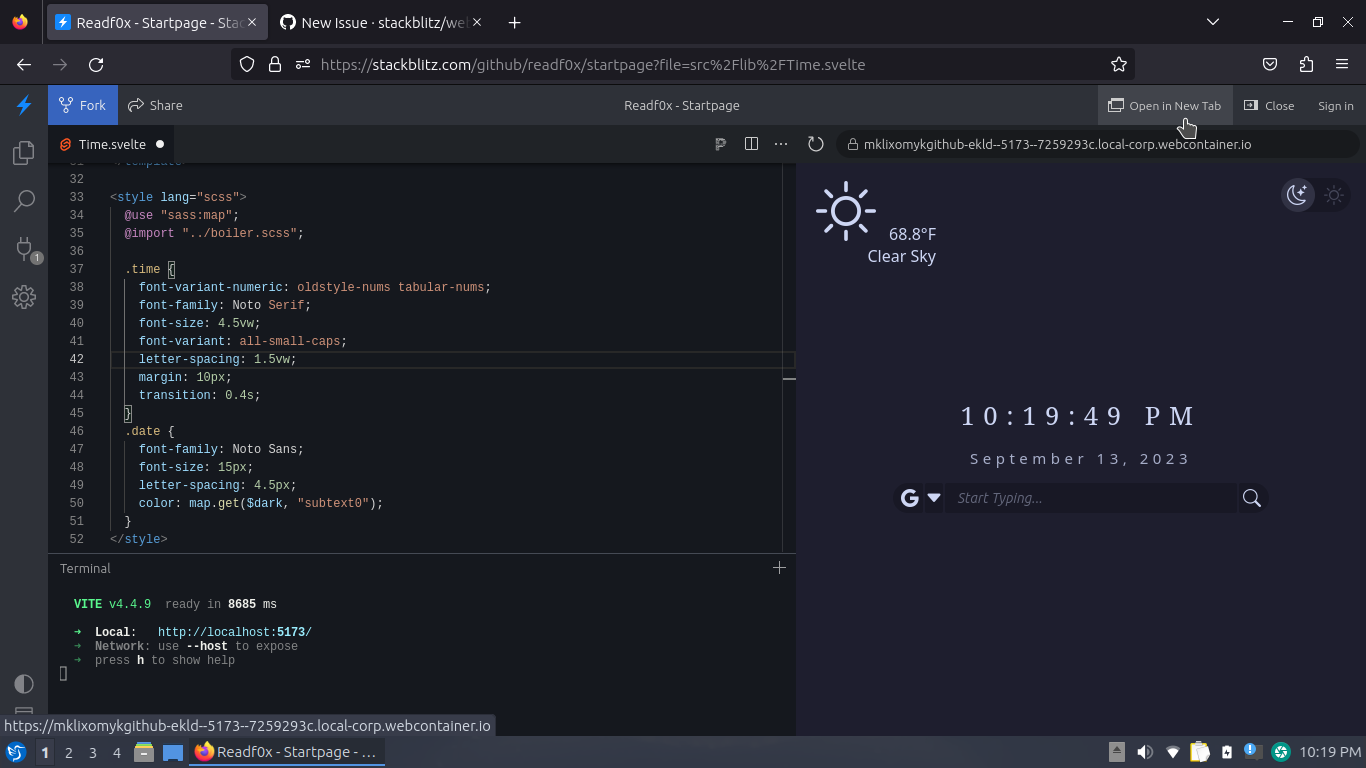Click the search magnifier in the start page
The width and height of the screenshot is (1366, 768).
pyautogui.click(x=1251, y=497)
